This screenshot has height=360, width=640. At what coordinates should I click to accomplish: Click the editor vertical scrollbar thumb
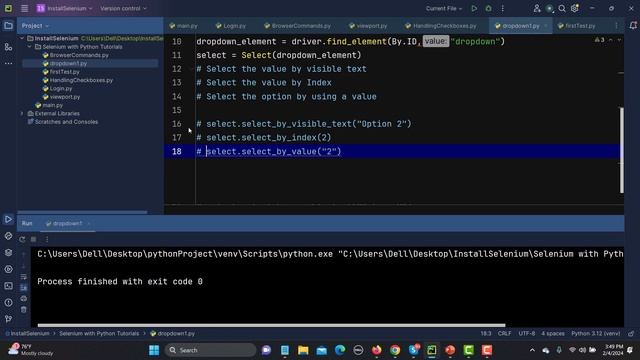point(622,150)
